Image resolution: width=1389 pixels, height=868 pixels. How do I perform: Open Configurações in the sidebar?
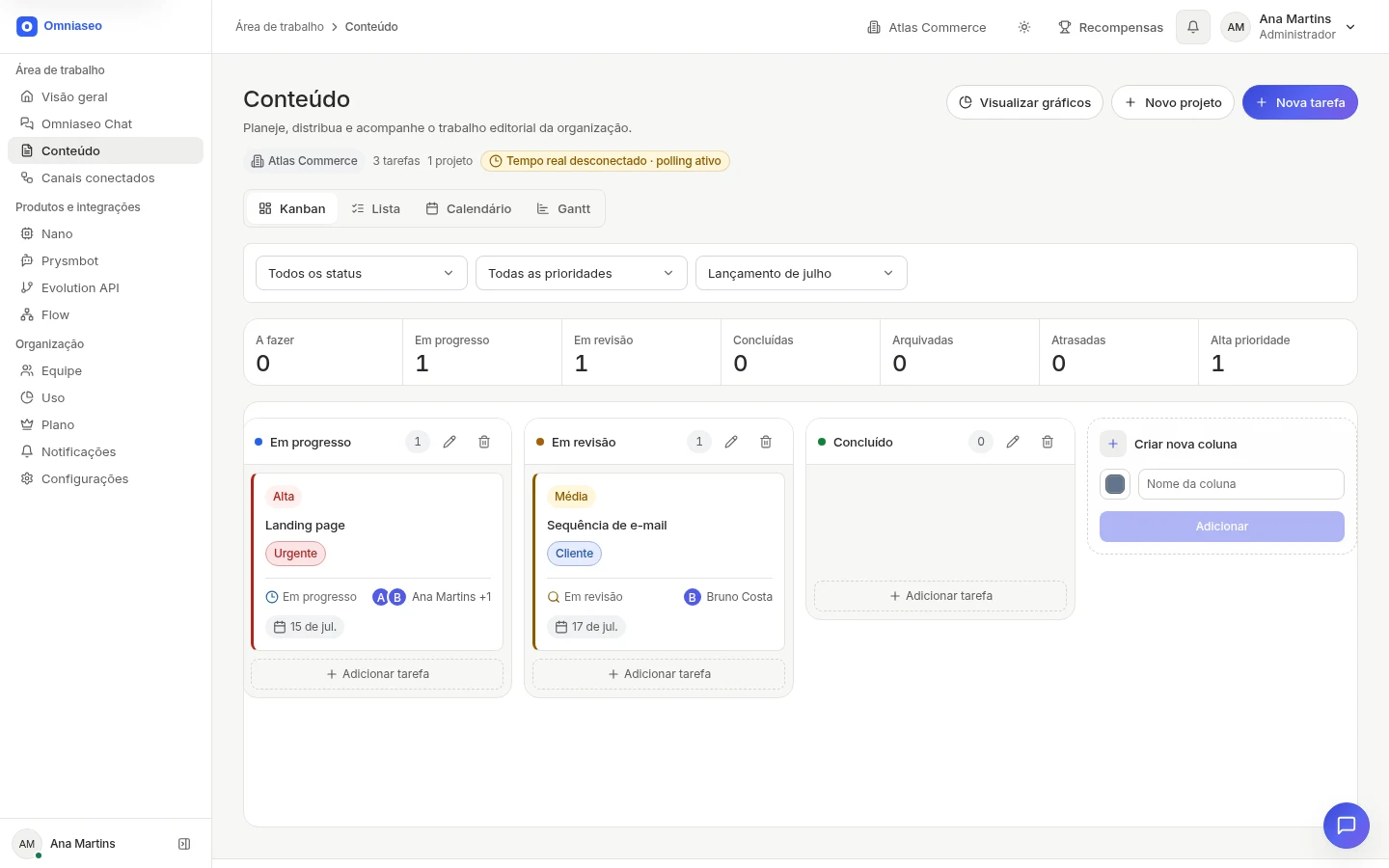106,478
